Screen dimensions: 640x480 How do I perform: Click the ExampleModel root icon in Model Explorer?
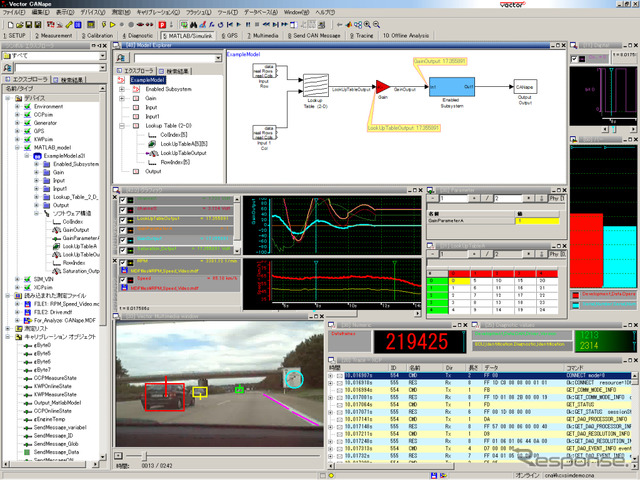(121, 80)
